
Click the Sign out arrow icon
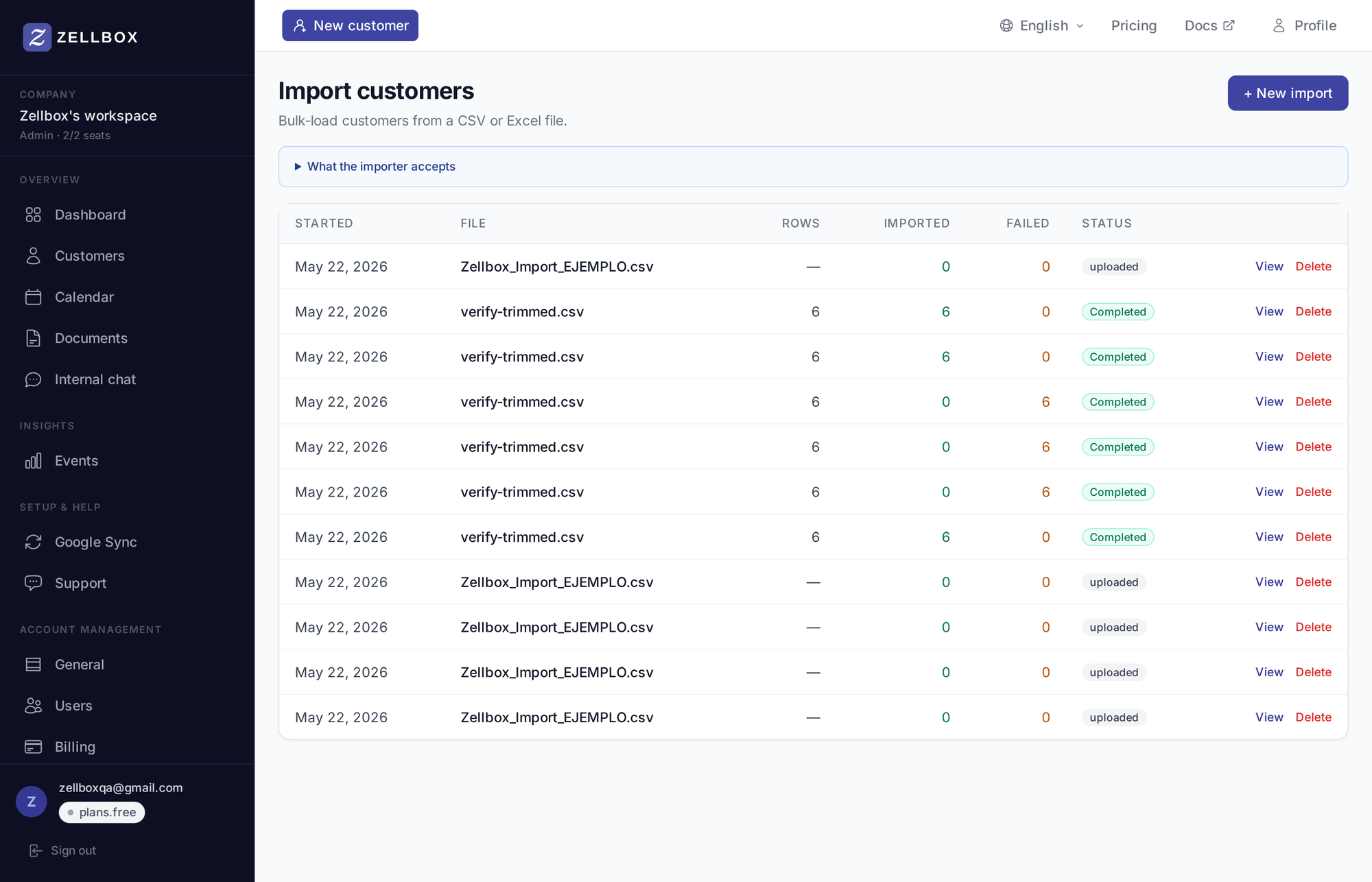(36, 850)
